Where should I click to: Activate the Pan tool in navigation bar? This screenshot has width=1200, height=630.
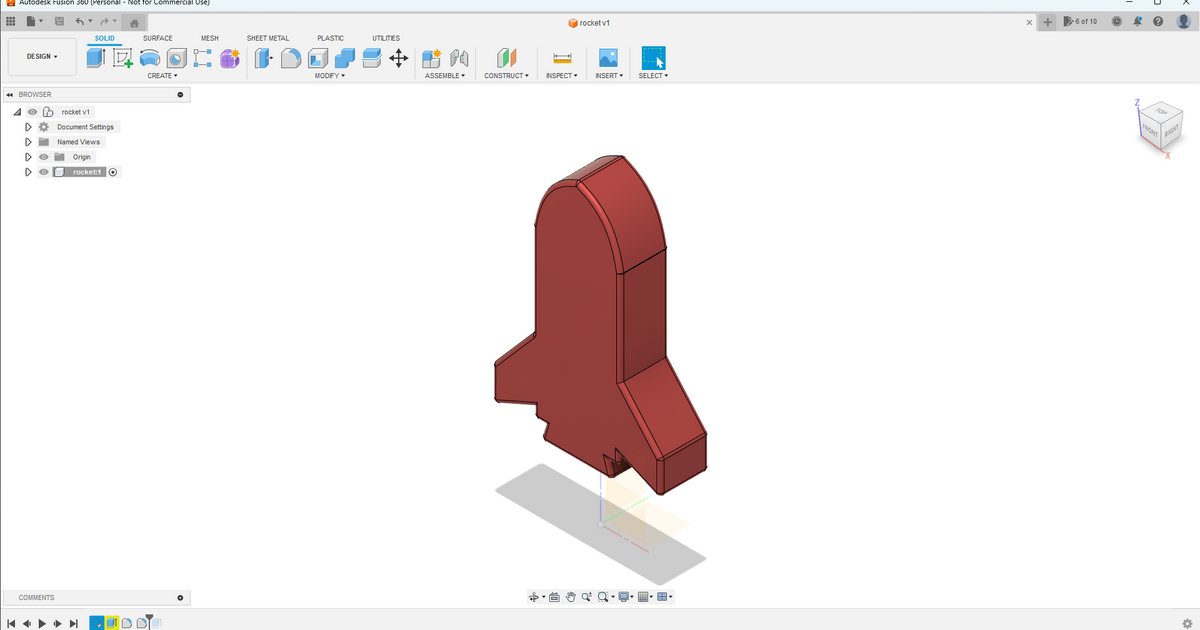click(571, 596)
